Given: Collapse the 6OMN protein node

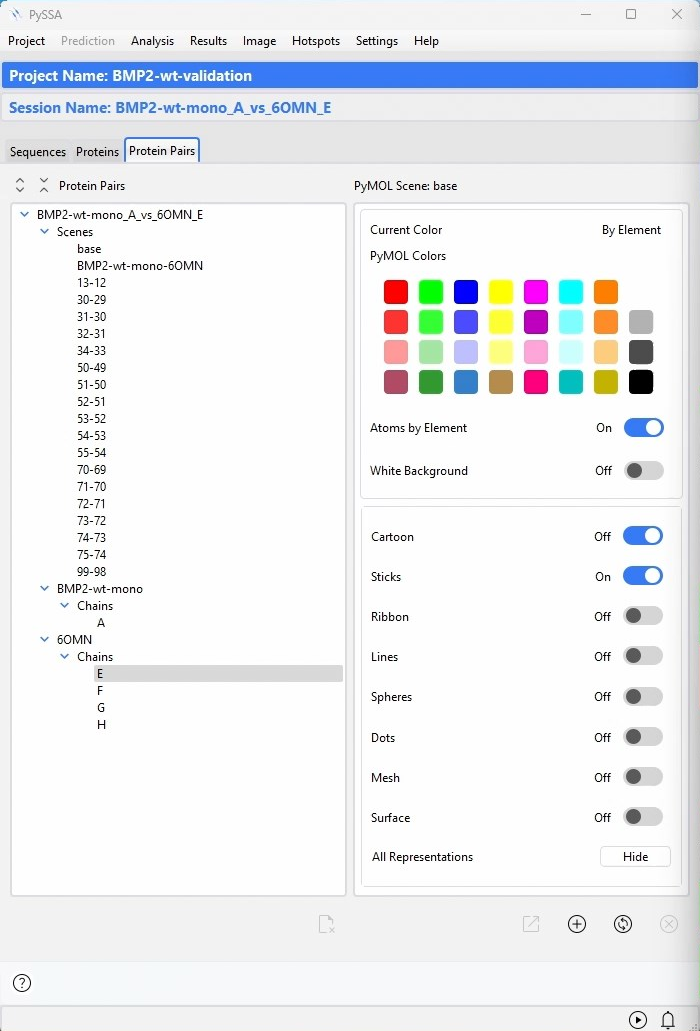Looking at the screenshot, I should [x=45, y=640].
